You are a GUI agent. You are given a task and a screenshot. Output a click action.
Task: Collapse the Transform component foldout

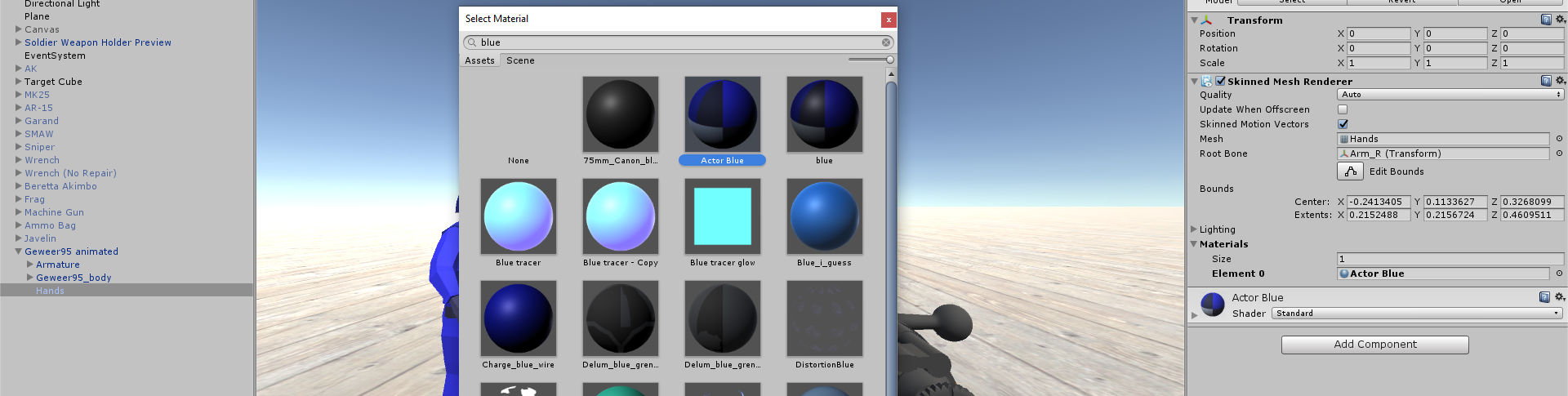tap(1194, 20)
